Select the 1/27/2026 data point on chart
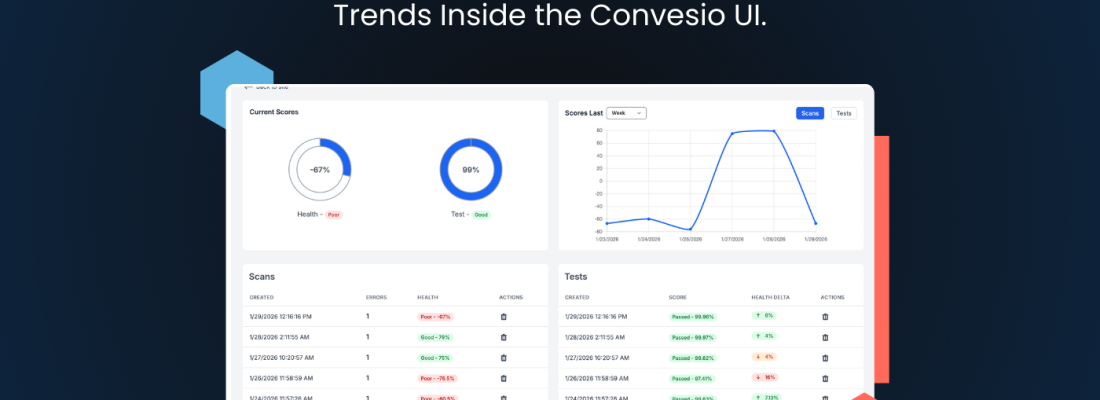Image resolution: width=1100 pixels, height=400 pixels. point(732,133)
